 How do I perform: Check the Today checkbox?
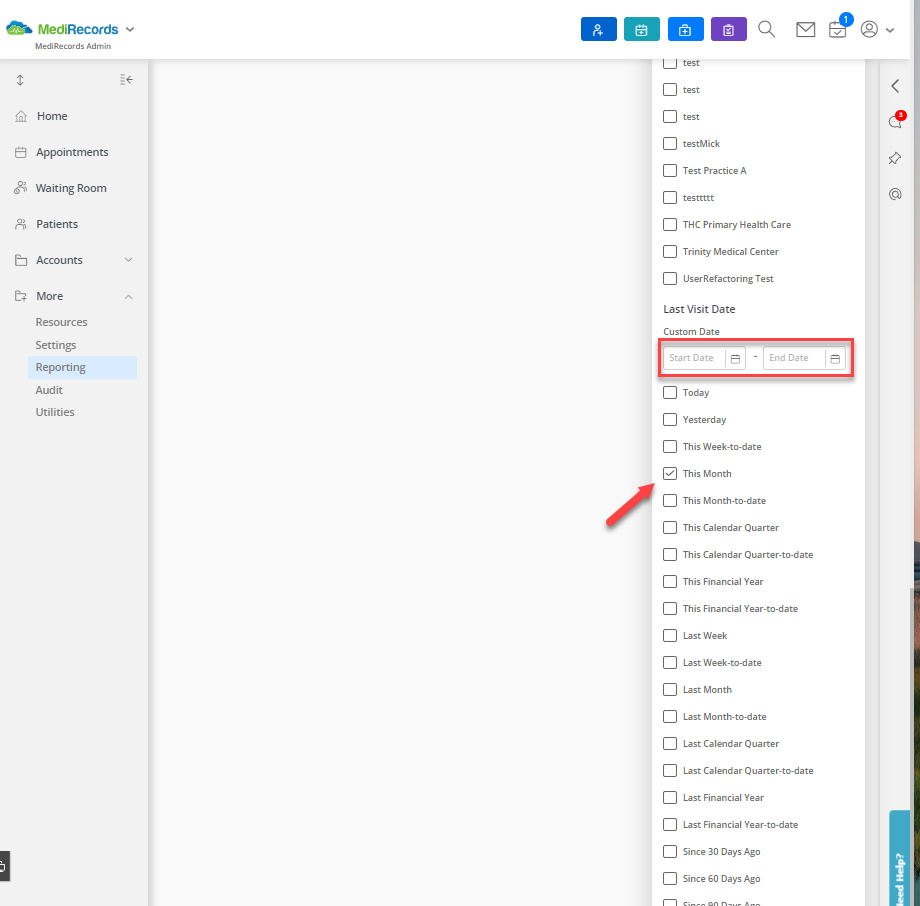(x=669, y=392)
